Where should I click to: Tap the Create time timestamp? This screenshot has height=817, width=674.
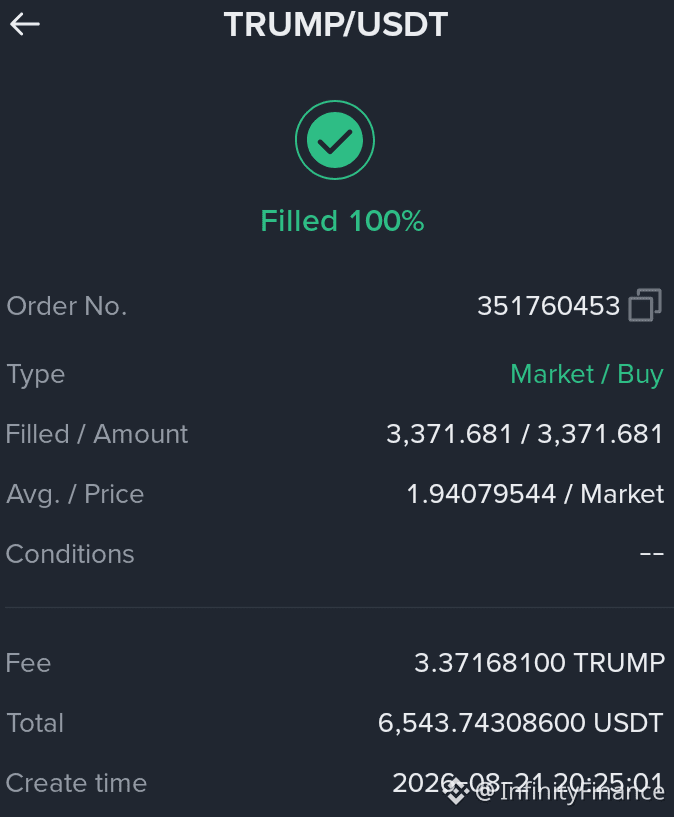(x=528, y=783)
